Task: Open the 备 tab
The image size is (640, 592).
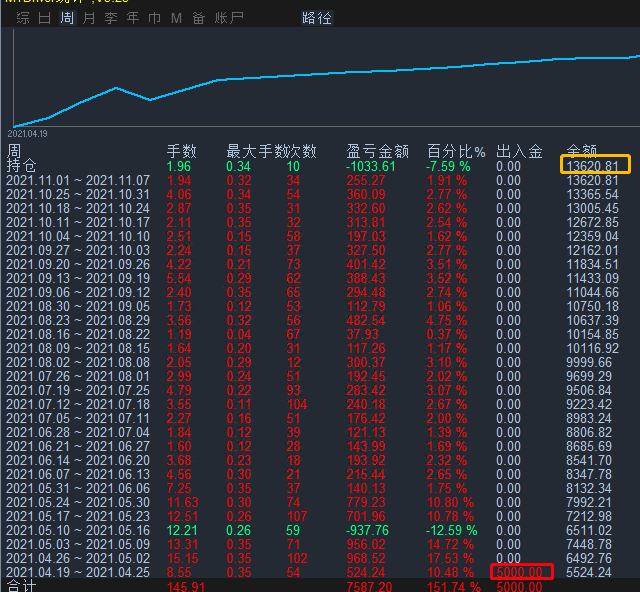Action: coord(199,18)
